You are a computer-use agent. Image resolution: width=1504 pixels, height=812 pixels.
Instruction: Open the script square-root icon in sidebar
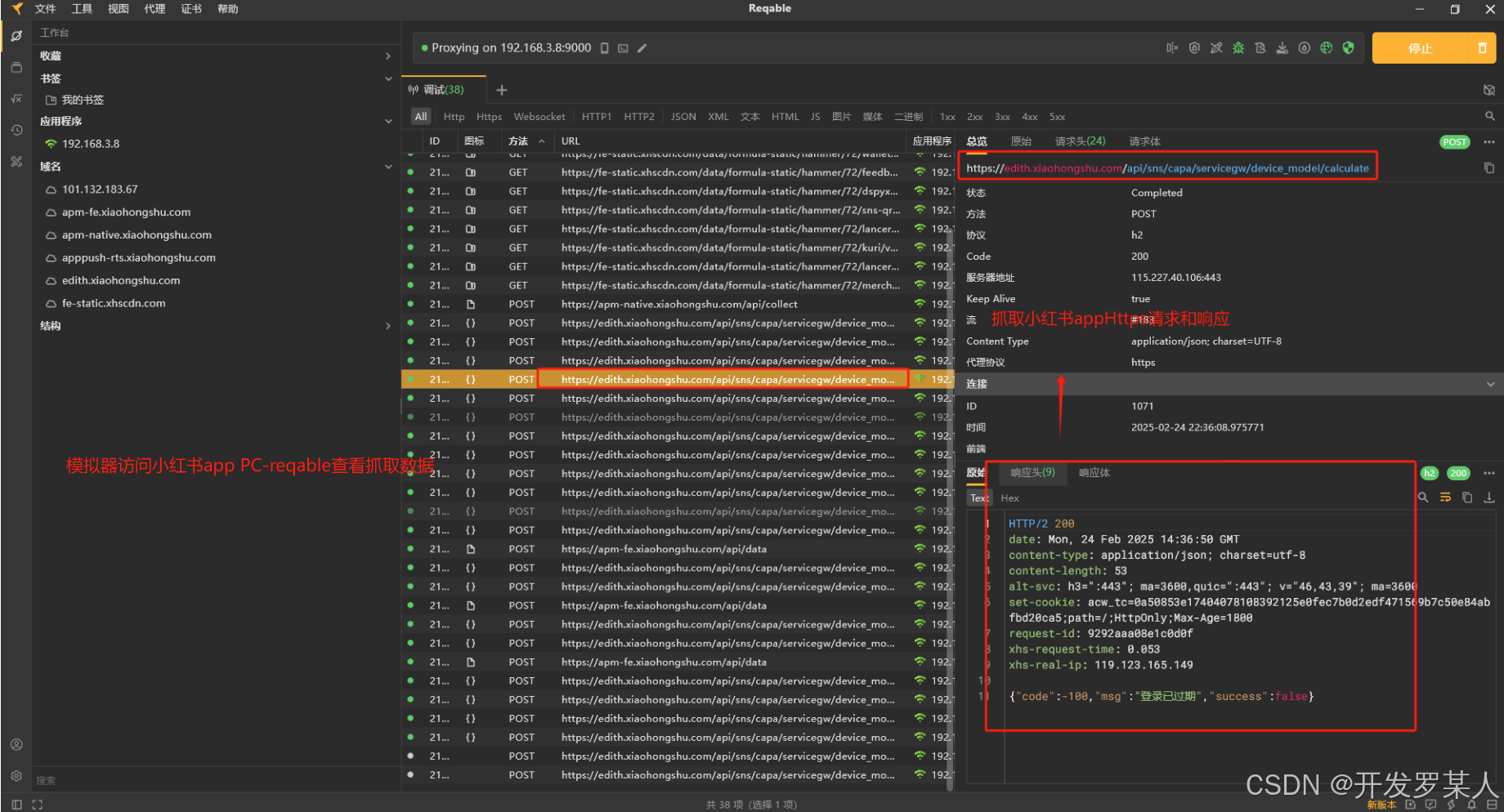(x=16, y=99)
